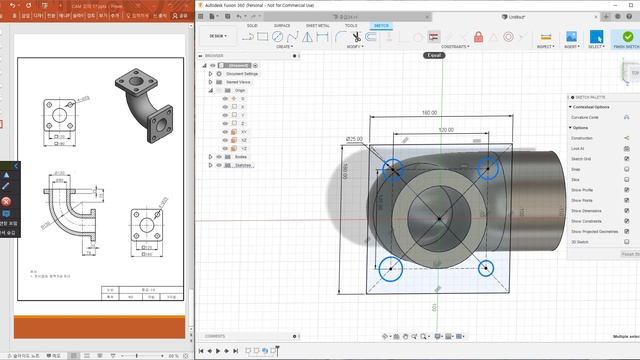This screenshot has height=360, width=640.
Task: Toggle visibility of the Sketches folder
Action: click(x=219, y=165)
